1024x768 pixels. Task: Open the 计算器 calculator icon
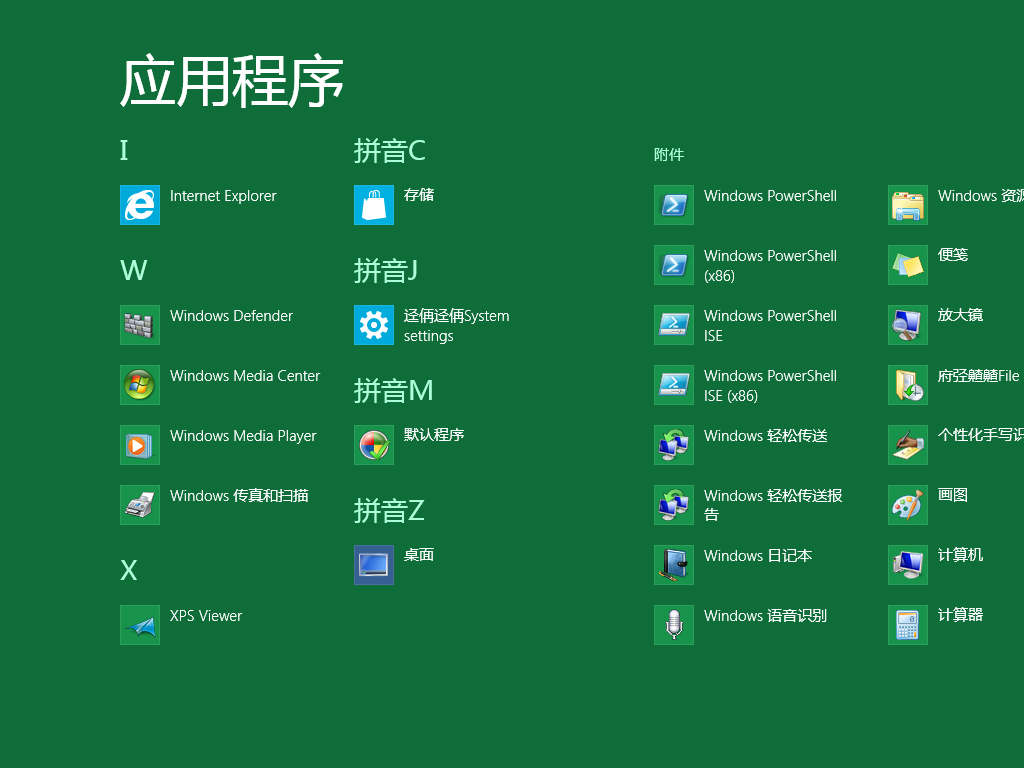pyautogui.click(x=908, y=625)
